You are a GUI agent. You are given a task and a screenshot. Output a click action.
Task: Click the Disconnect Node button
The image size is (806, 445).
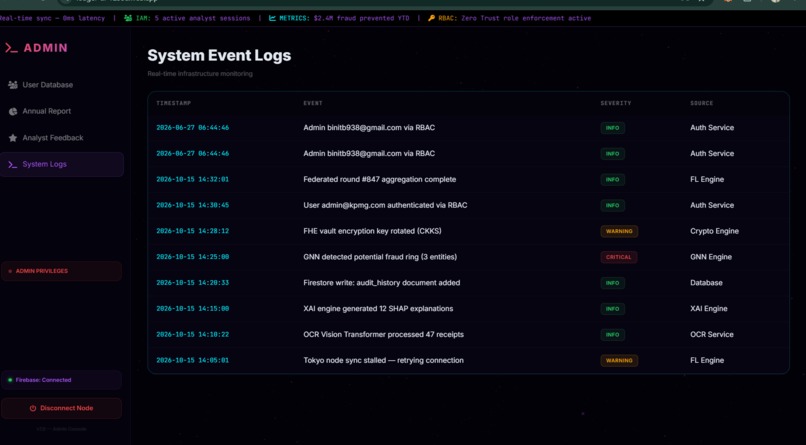[x=62, y=408]
